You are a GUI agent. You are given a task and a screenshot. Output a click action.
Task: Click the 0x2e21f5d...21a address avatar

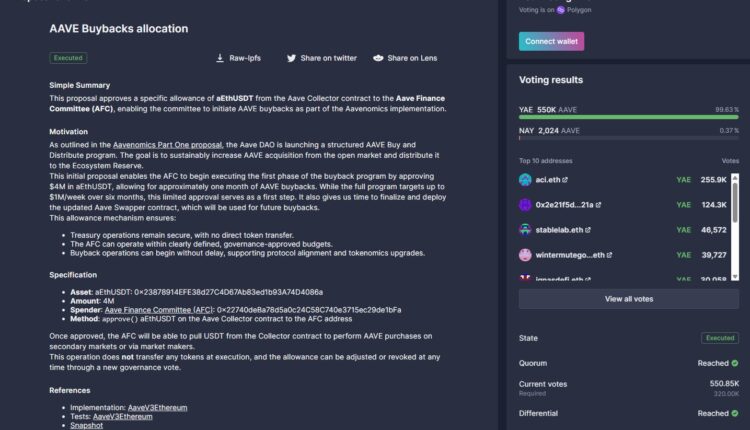525,205
